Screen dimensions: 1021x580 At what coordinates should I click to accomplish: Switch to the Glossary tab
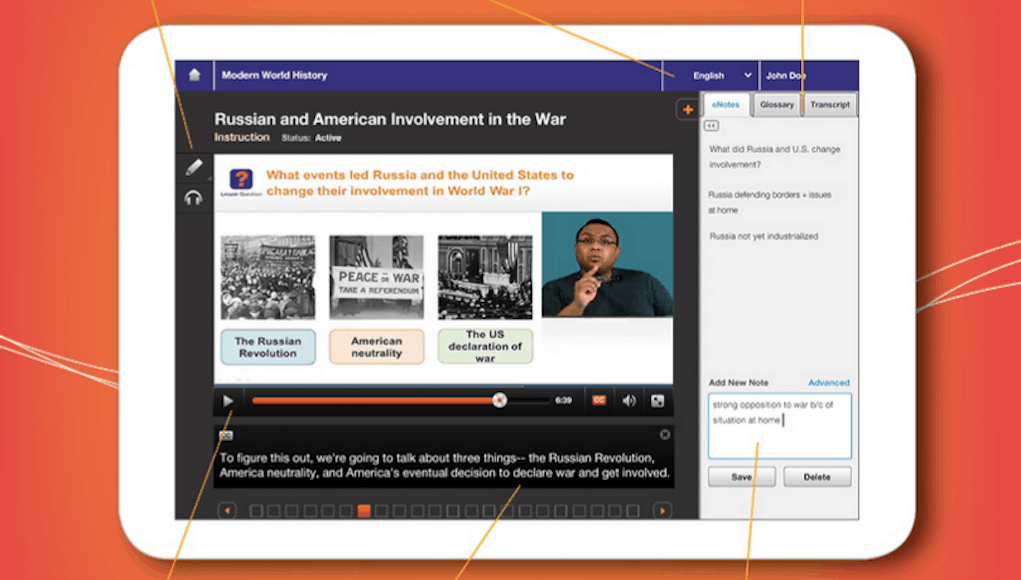(x=777, y=105)
